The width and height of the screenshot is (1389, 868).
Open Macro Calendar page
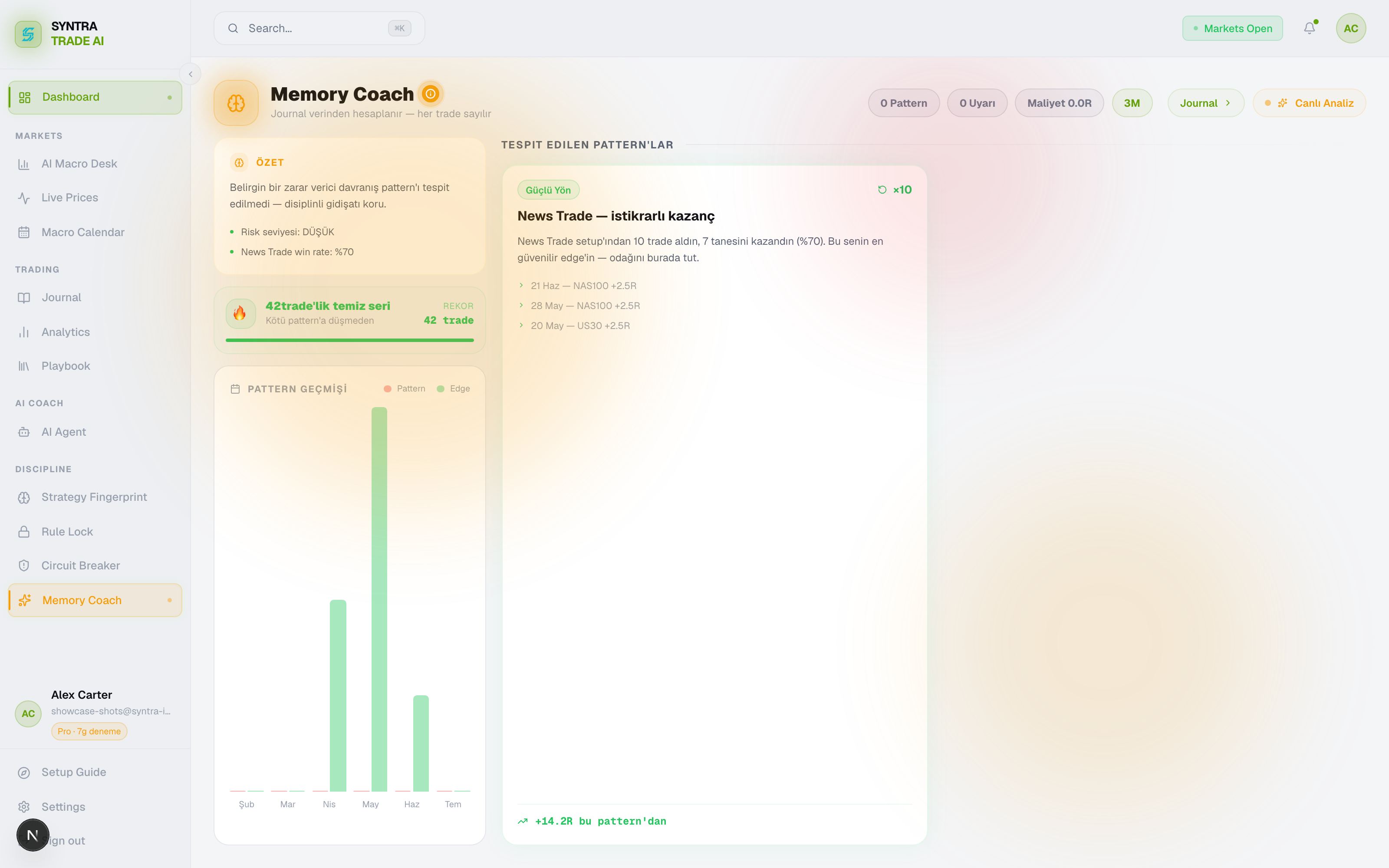[x=95, y=233]
